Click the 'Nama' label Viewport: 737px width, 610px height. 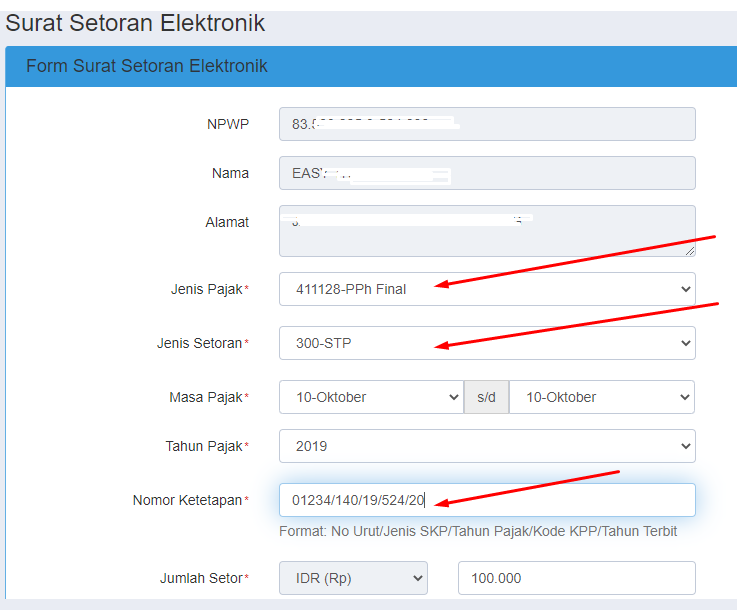[x=230, y=173]
